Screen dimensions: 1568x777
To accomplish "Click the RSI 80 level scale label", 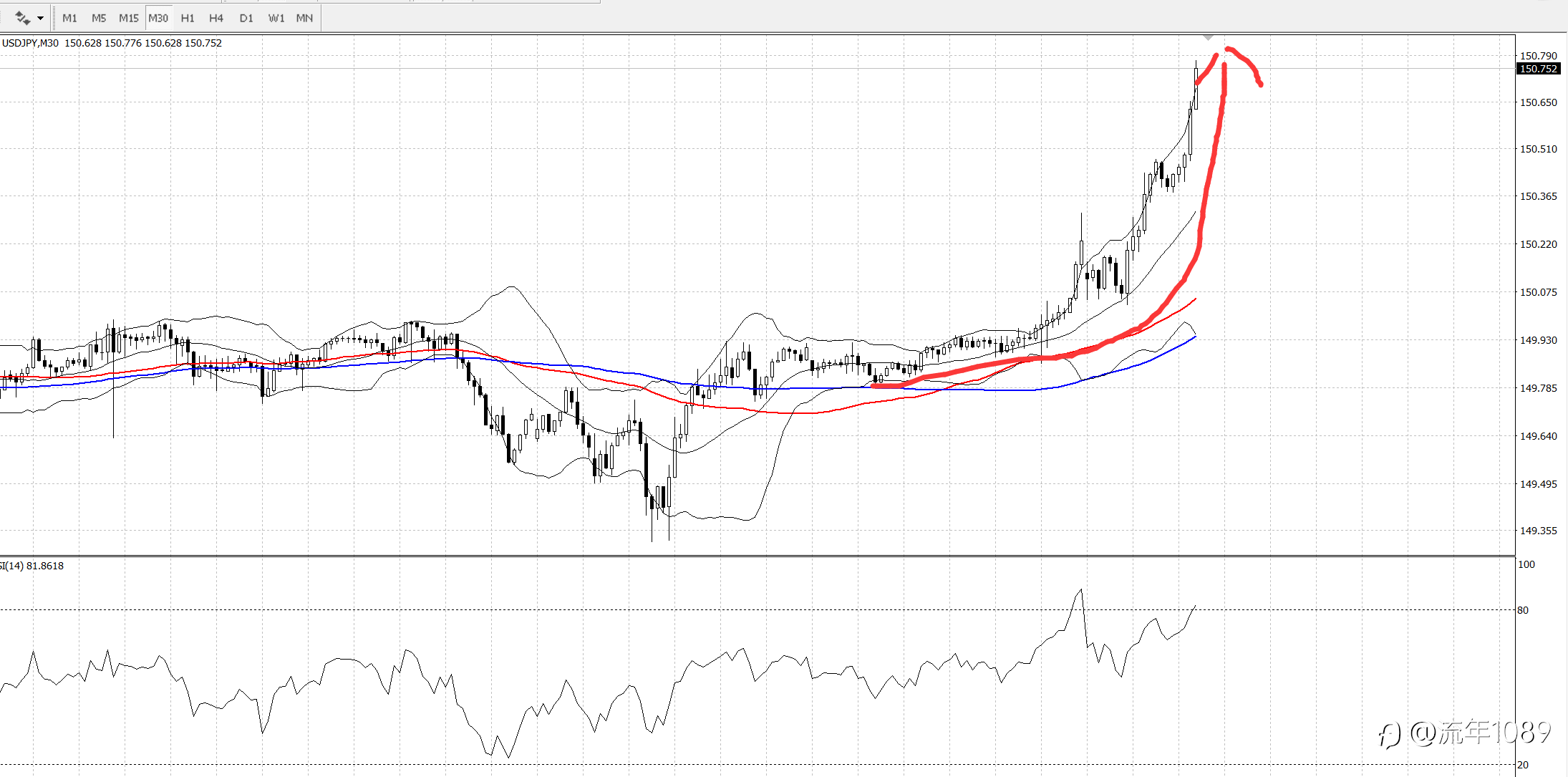I will [1523, 610].
